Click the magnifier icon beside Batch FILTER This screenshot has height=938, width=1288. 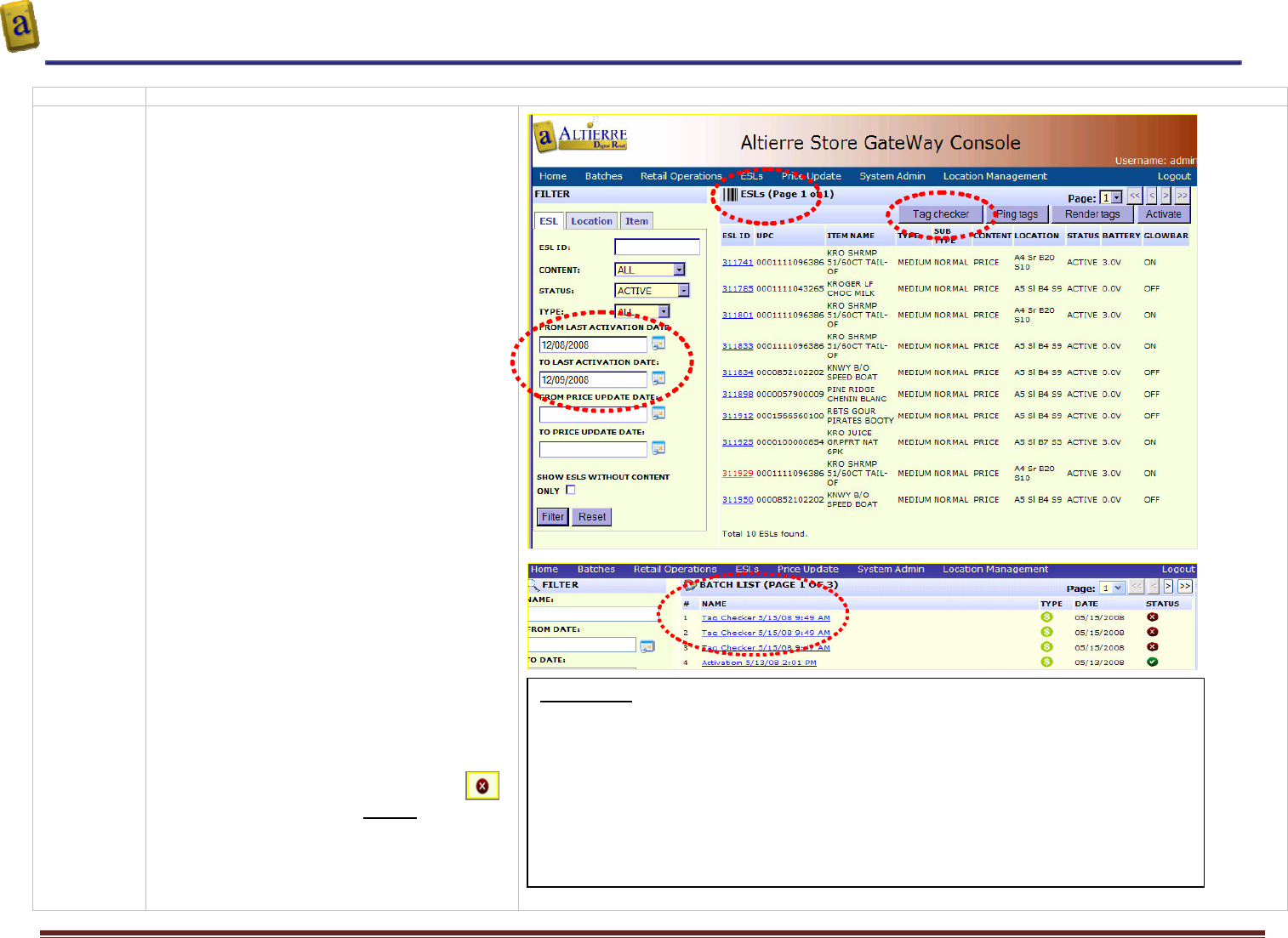pos(534,585)
